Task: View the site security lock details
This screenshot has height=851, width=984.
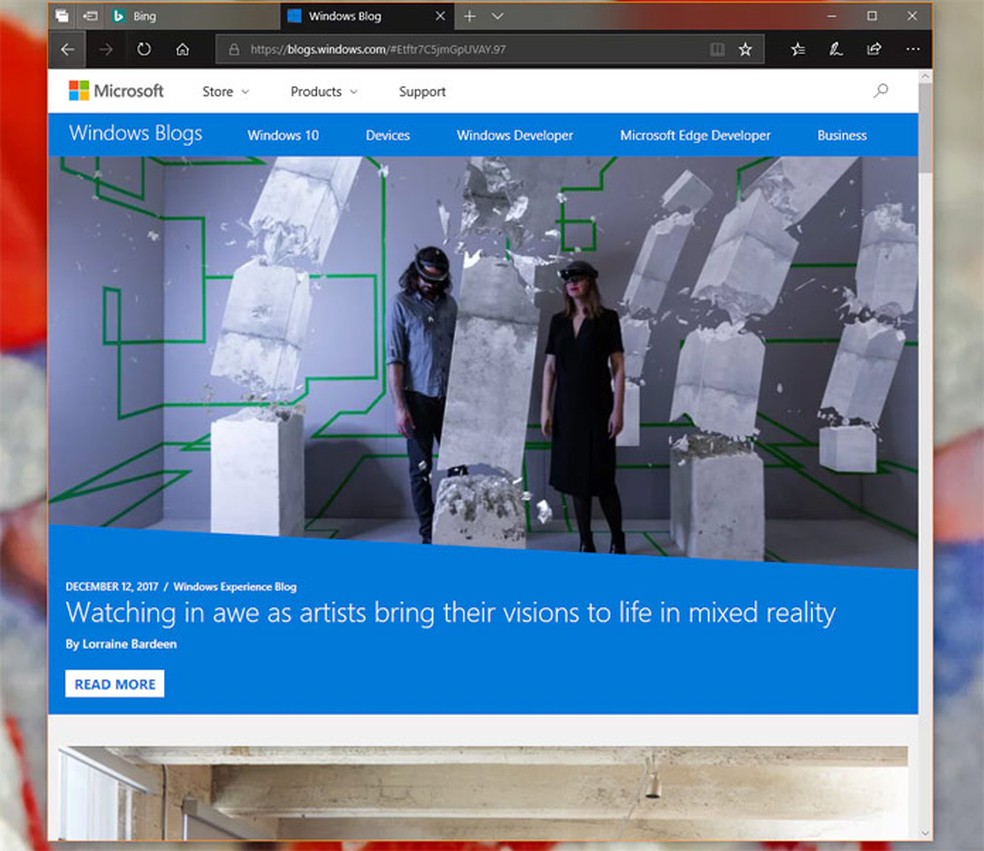Action: 234,48
